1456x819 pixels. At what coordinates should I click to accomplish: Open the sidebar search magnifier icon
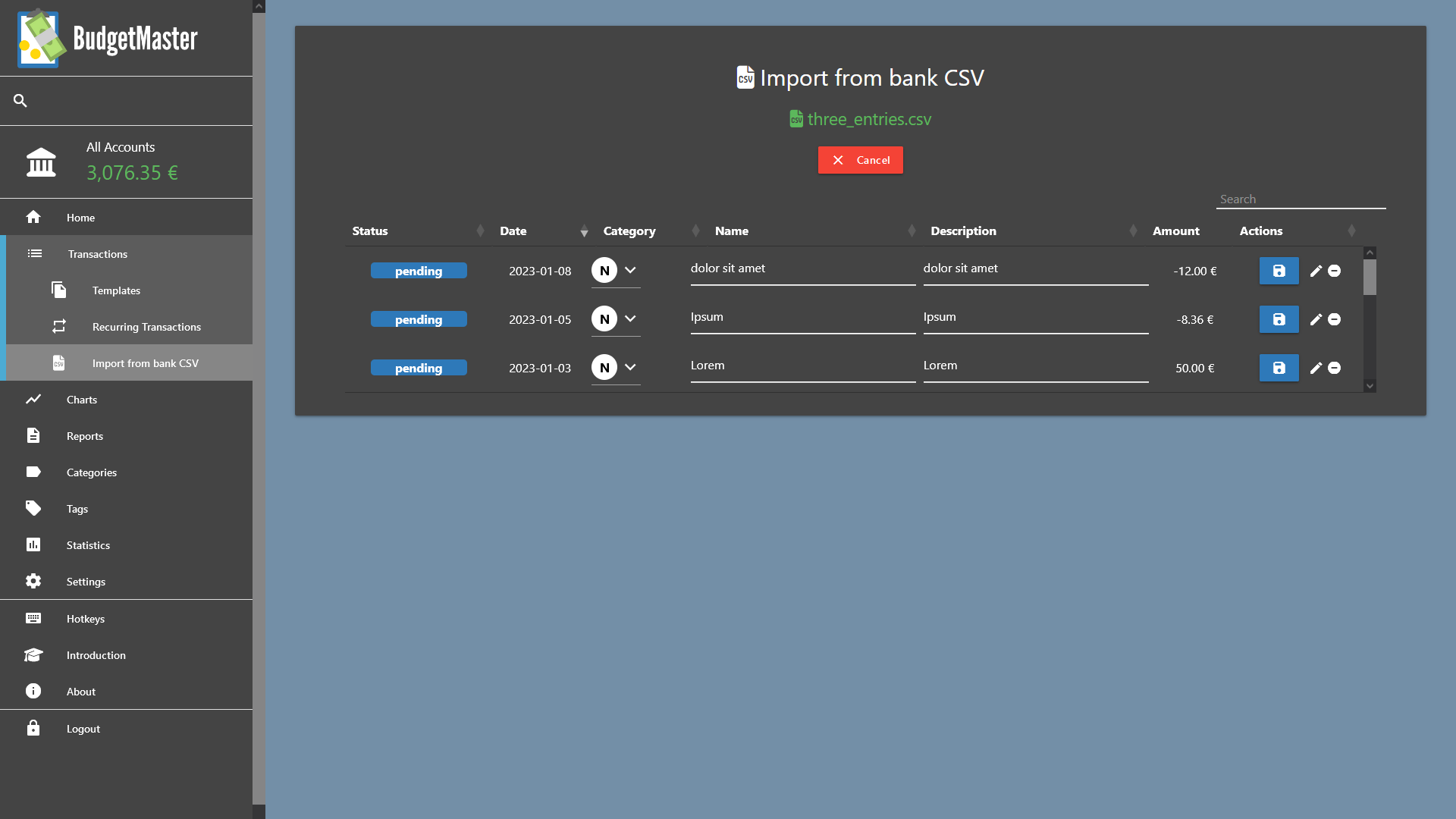[x=20, y=101]
